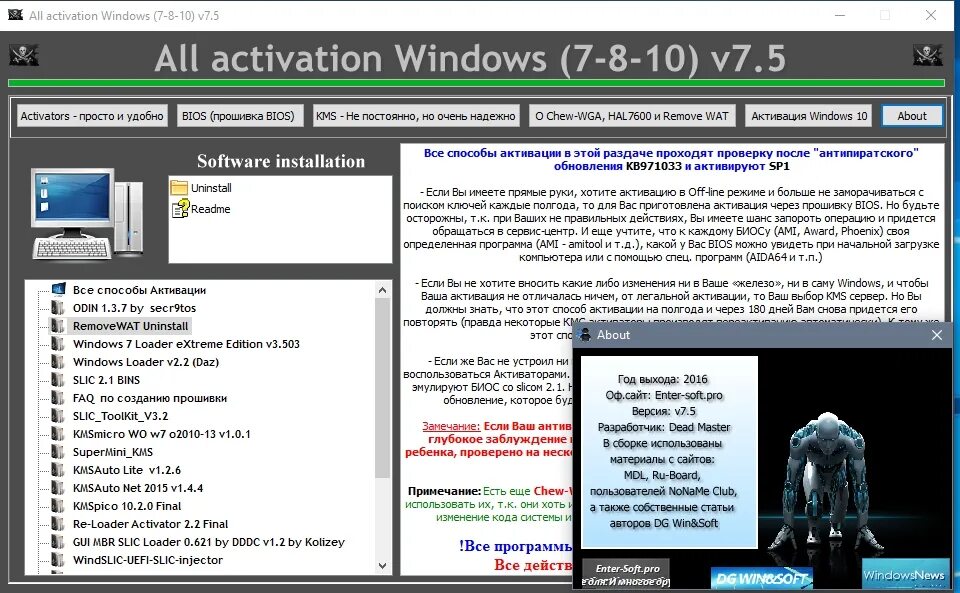Close the About dialog
Viewport: 960px width, 593px height.
tap(937, 335)
